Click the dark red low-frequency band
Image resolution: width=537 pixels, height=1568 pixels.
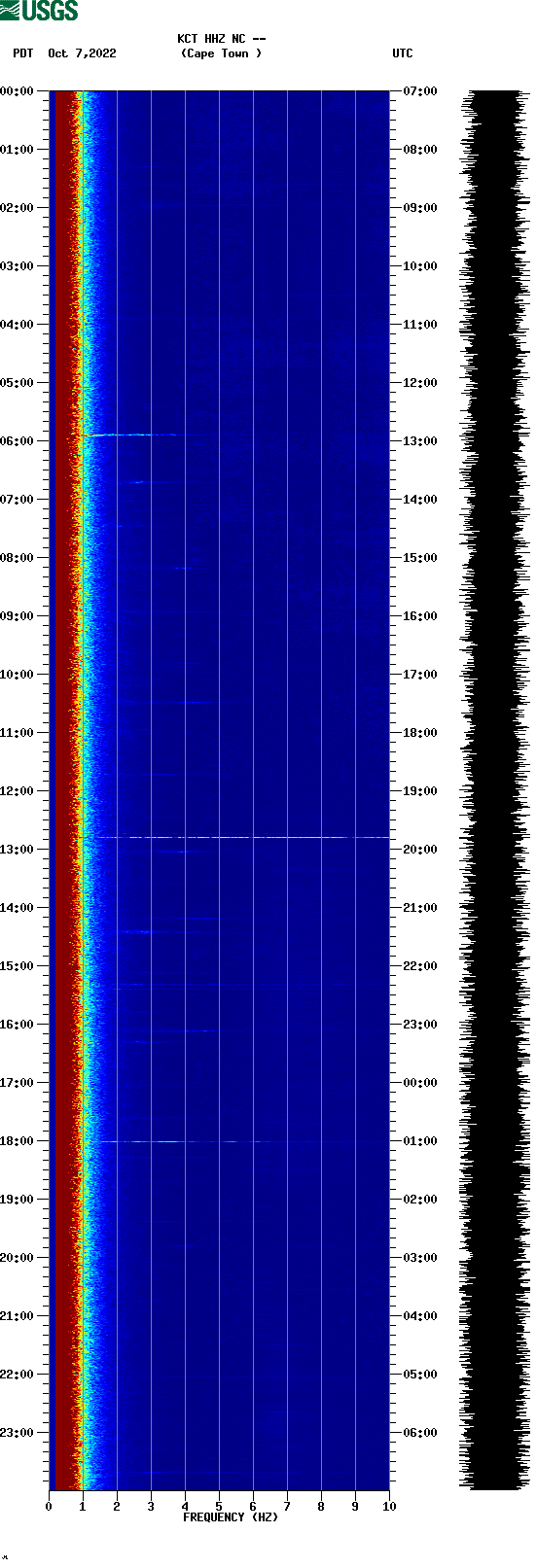point(64,790)
